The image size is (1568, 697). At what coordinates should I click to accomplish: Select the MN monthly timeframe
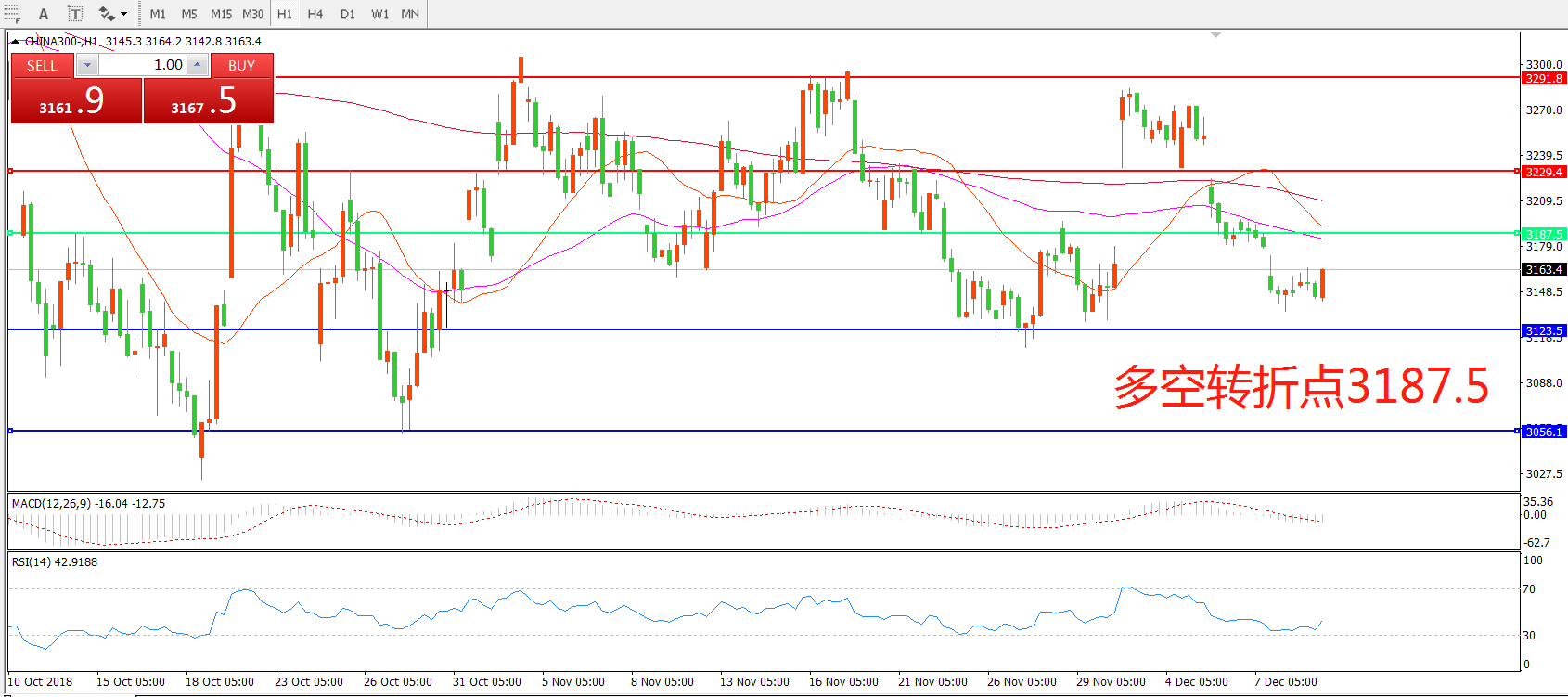tap(410, 14)
